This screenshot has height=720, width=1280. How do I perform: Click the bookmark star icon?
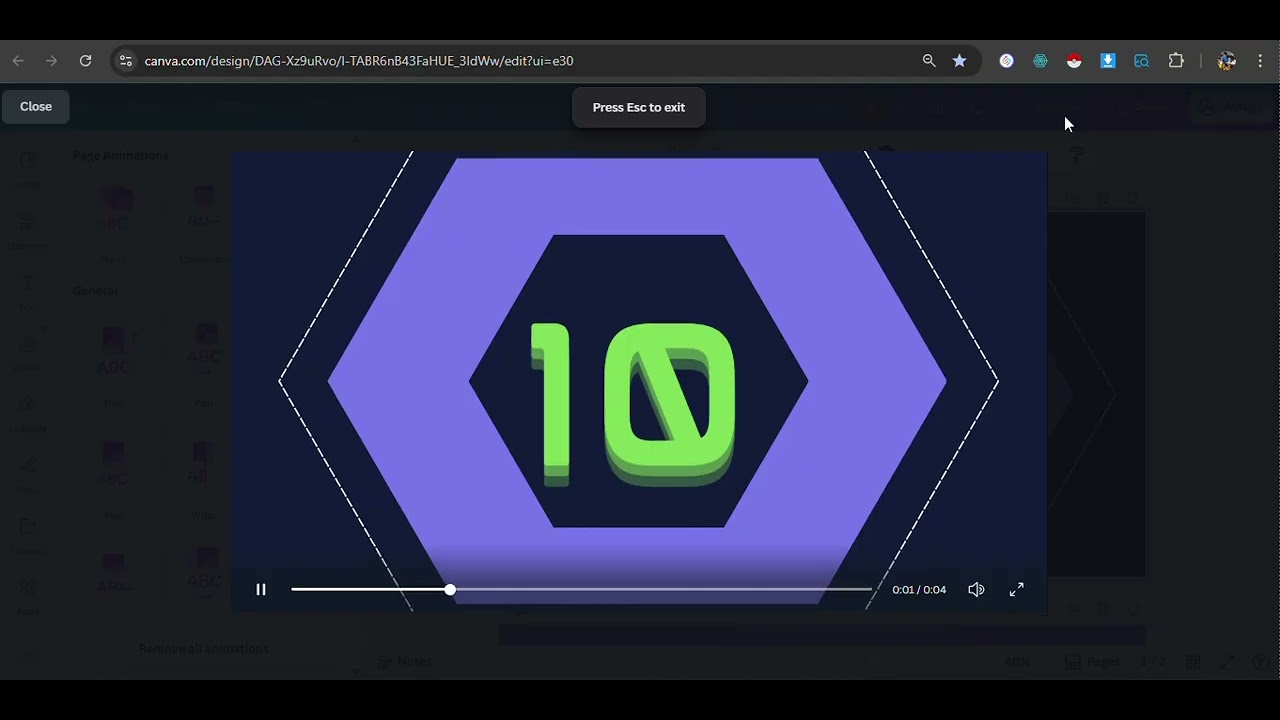[x=959, y=61]
